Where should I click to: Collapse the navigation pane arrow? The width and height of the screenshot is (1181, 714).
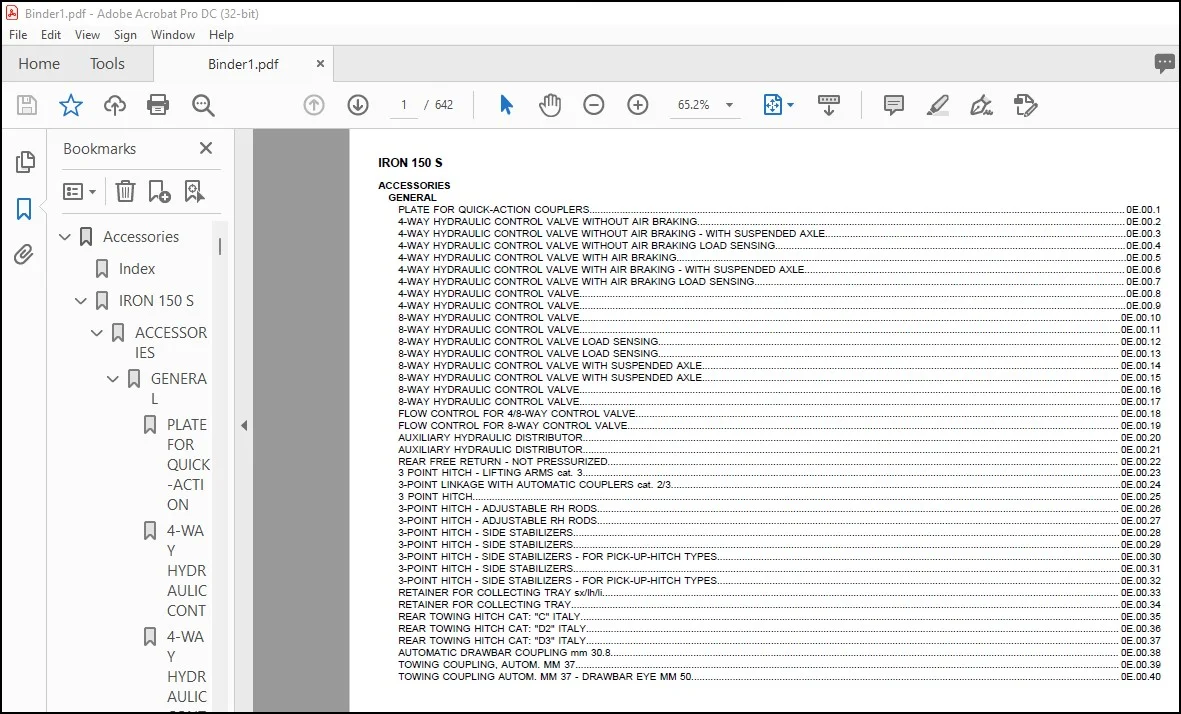click(x=244, y=426)
